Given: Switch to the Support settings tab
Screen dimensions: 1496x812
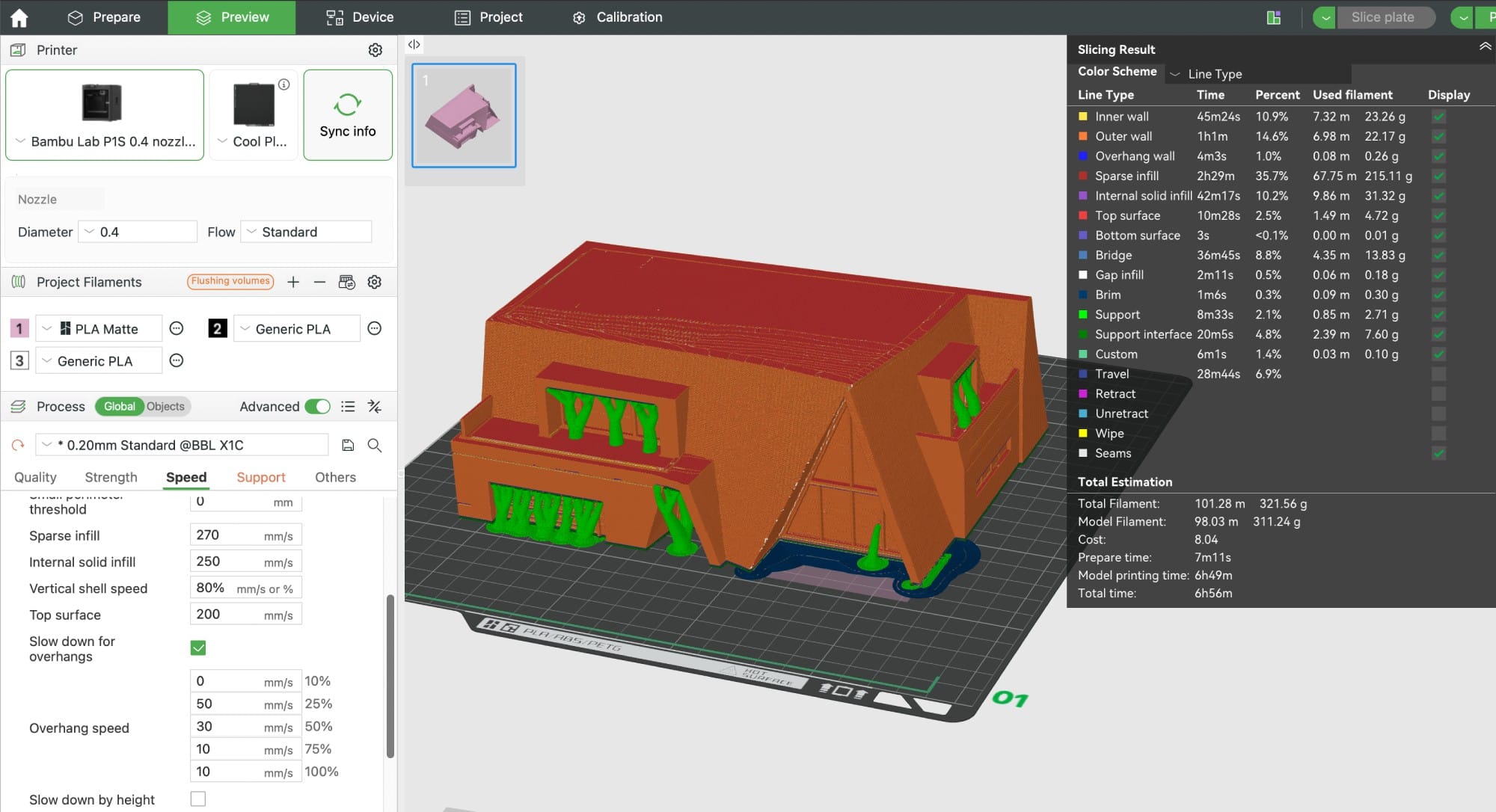Looking at the screenshot, I should pyautogui.click(x=261, y=477).
